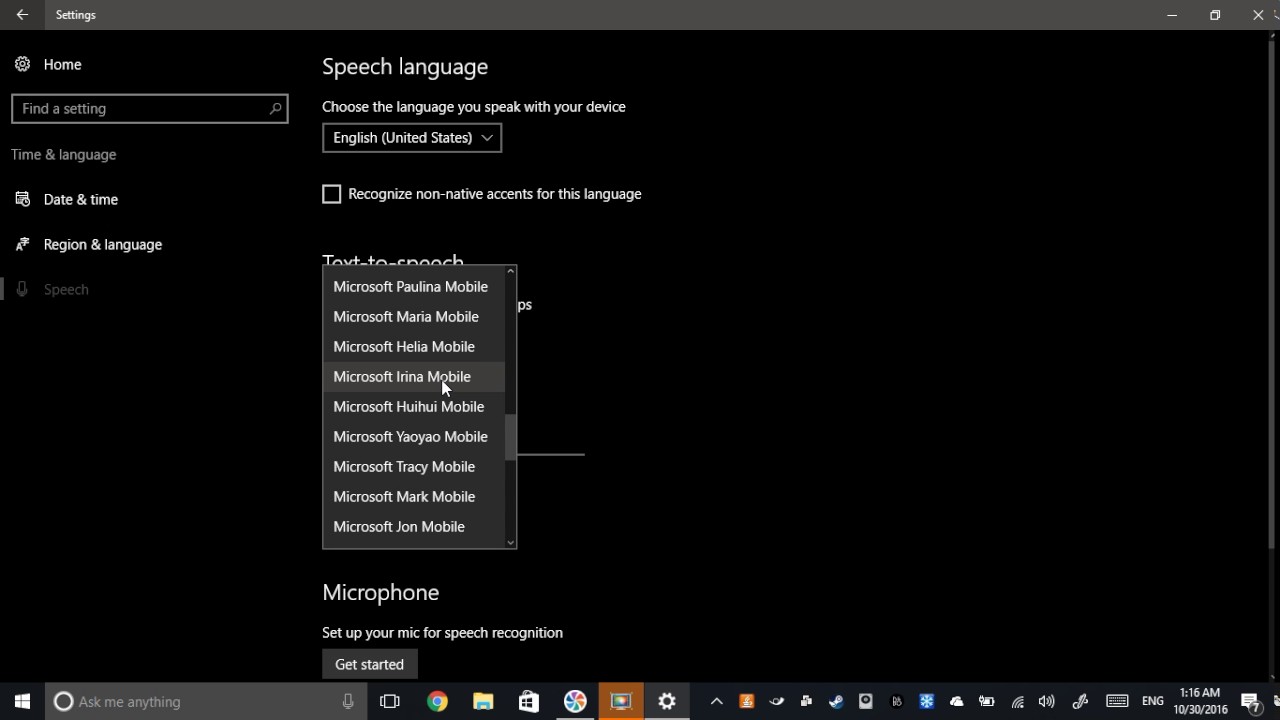Click the Cortana microphone icon

348,702
